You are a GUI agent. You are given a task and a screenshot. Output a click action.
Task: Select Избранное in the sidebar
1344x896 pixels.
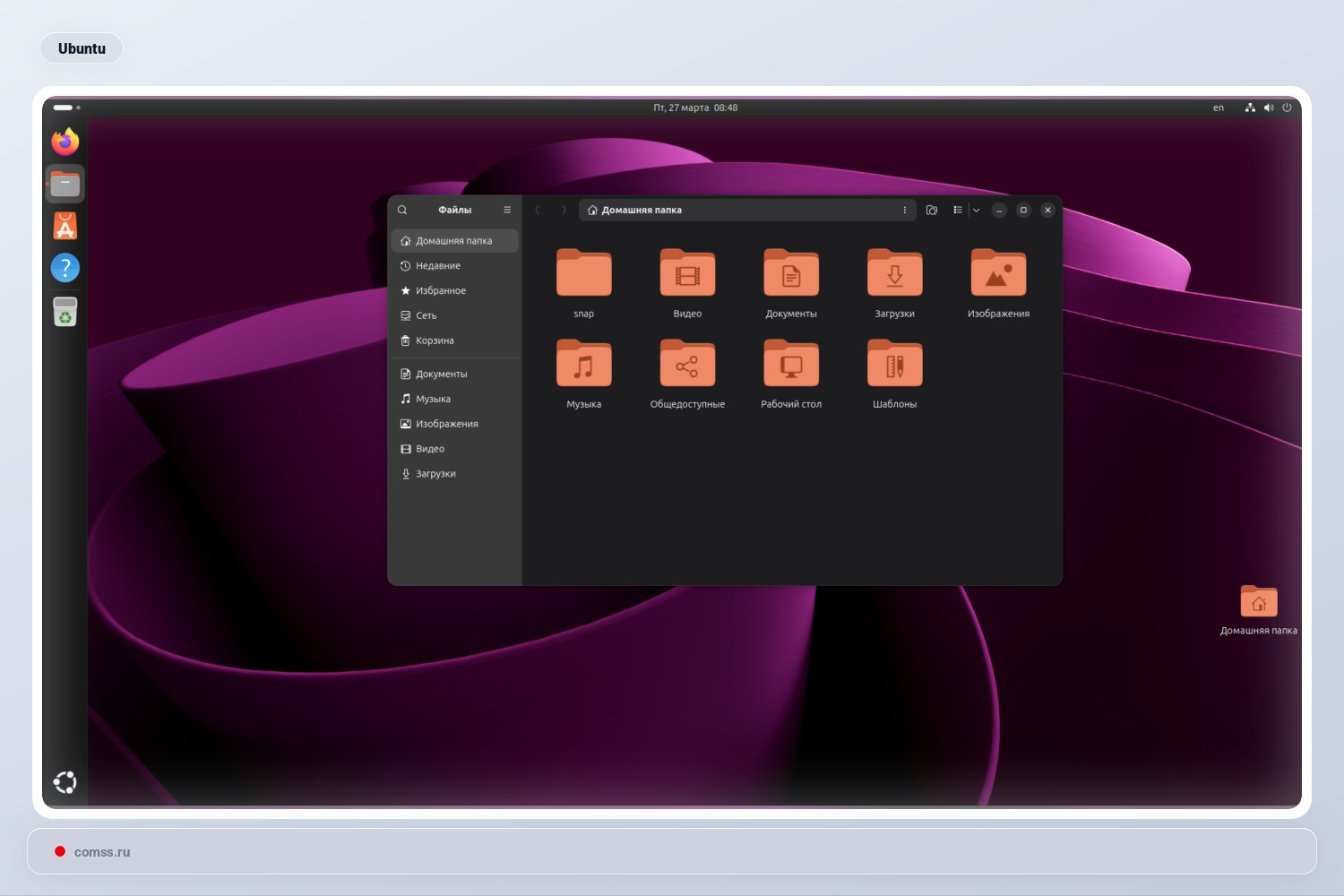click(x=440, y=290)
